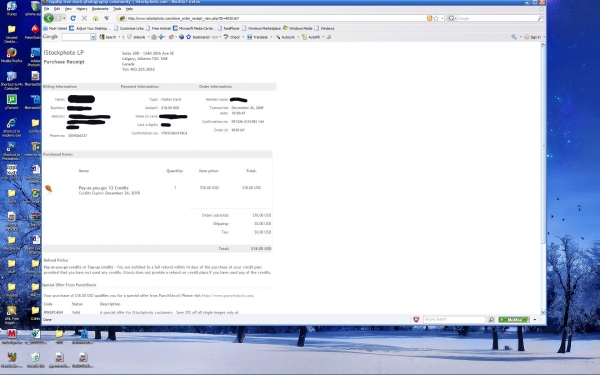The image size is (600, 375).
Task: Go to the Home page icon
Action: (95, 18)
